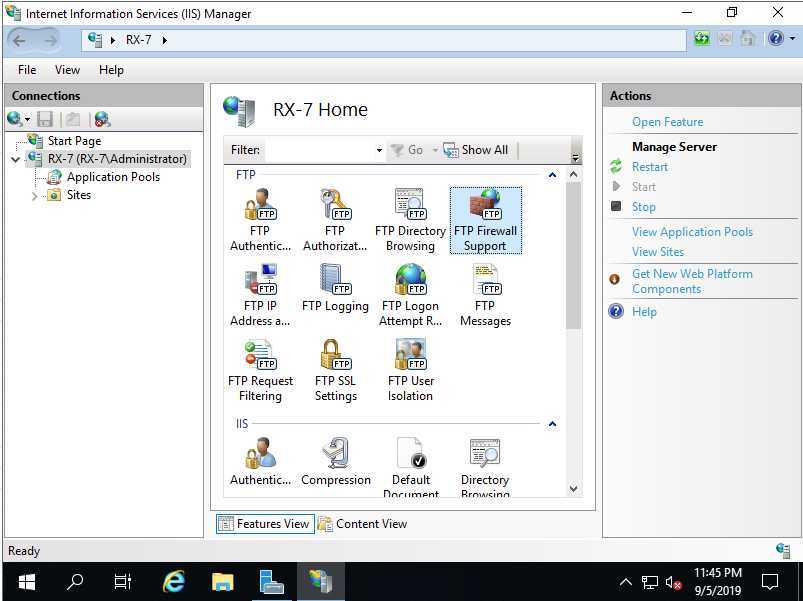This screenshot has width=803, height=601.
Task: Open the IIS Directory Browsing feature
Action: tap(485, 467)
